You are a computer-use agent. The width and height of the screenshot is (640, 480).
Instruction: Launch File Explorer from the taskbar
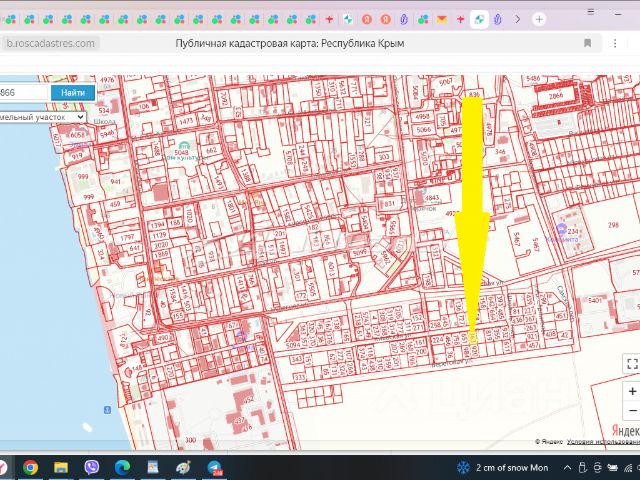[x=61, y=467]
